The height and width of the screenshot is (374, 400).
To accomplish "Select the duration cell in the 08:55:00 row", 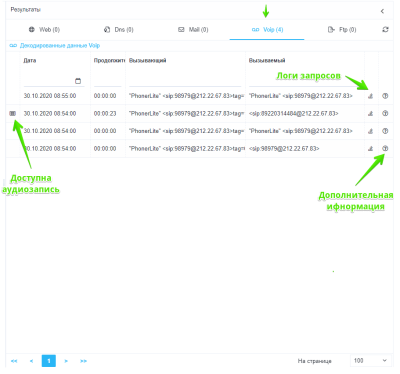I will tap(105, 96).
